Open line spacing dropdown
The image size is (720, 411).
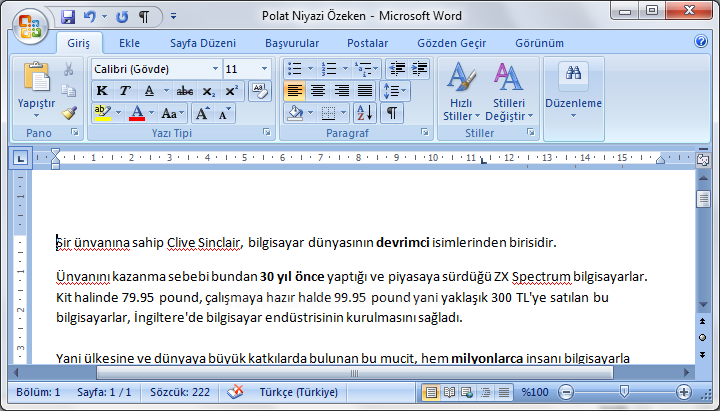[x=394, y=91]
